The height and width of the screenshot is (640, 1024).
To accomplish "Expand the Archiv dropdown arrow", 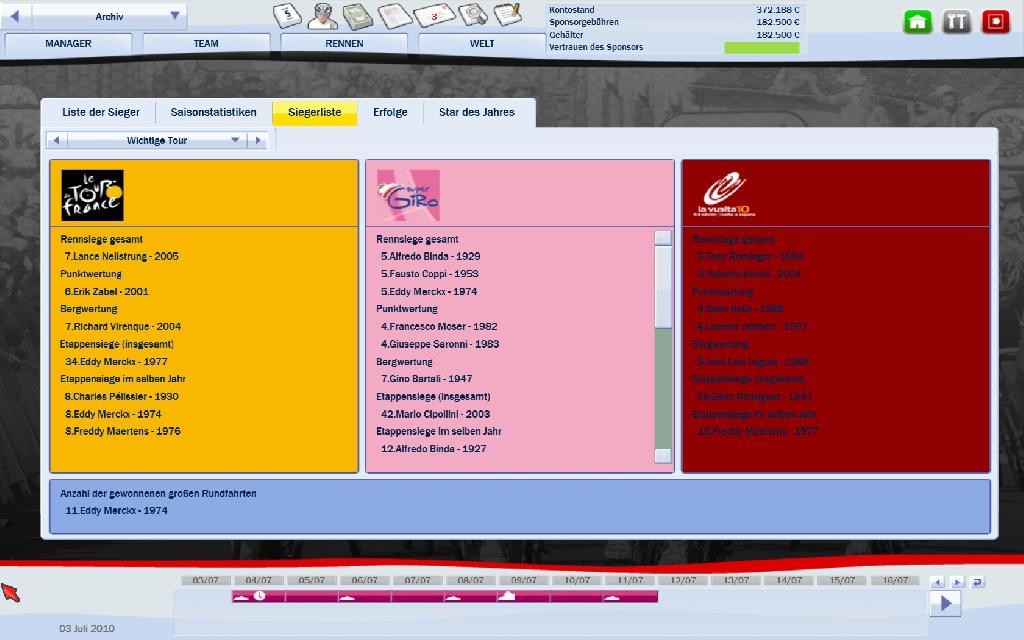I will pos(175,16).
